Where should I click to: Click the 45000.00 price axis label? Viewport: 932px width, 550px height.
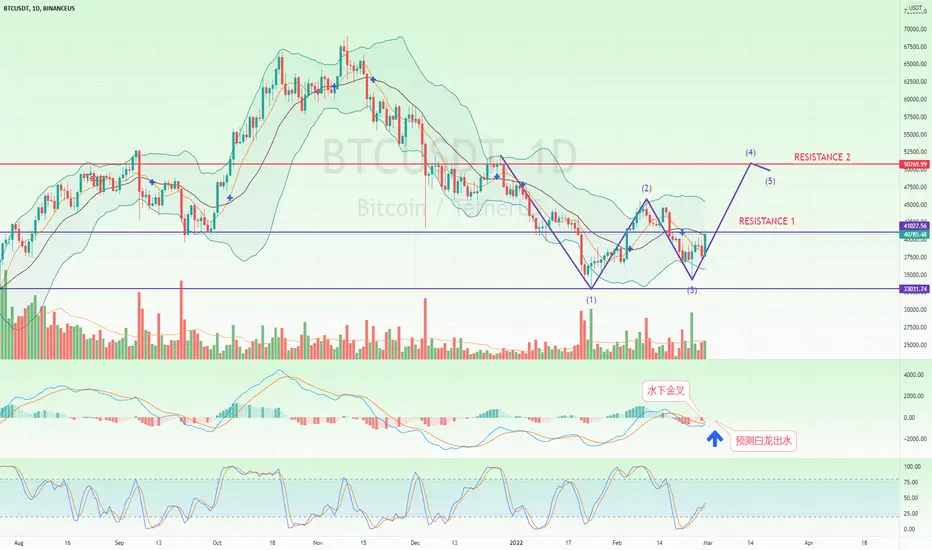coord(915,205)
